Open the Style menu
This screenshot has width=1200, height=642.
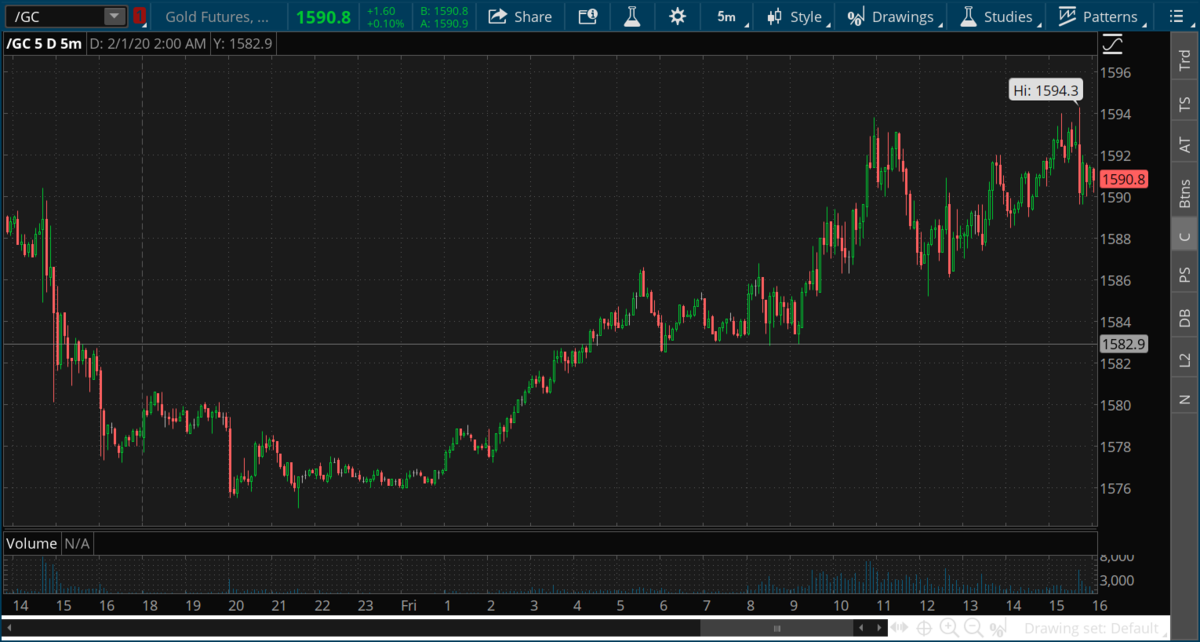[794, 16]
